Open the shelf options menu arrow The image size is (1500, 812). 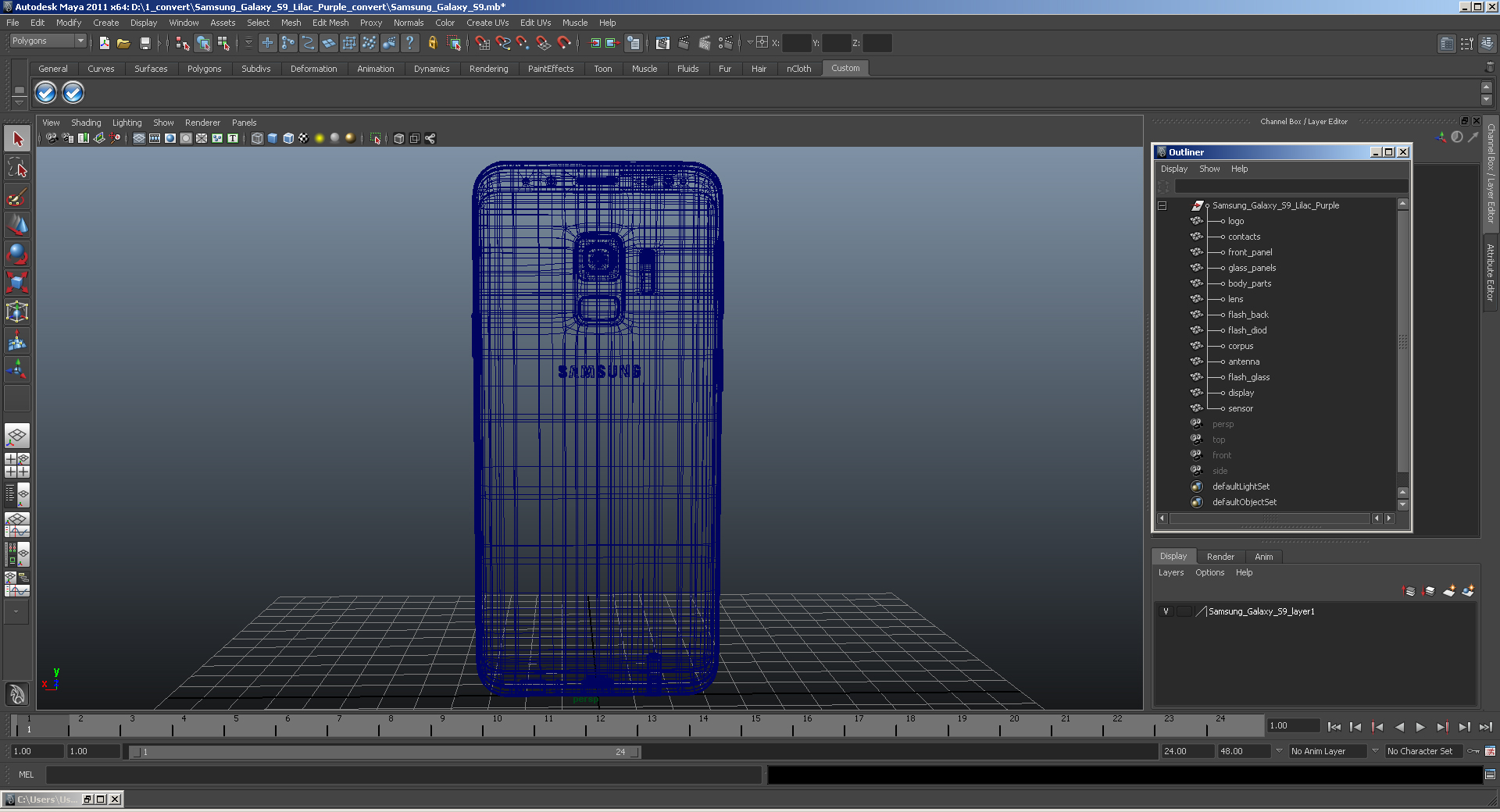coord(19,103)
